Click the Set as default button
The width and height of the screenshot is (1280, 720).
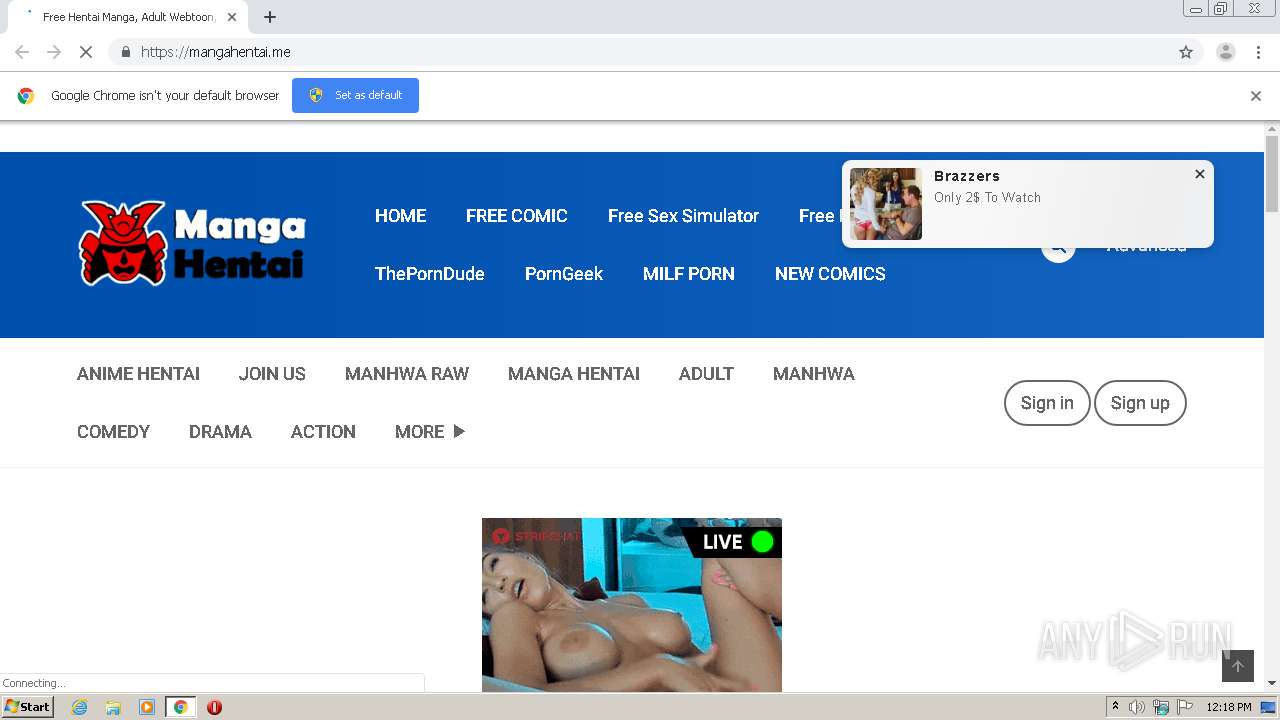point(355,95)
